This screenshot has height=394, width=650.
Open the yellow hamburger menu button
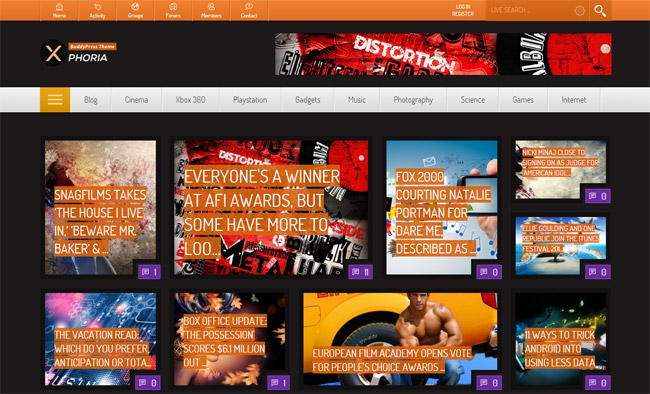coord(55,100)
